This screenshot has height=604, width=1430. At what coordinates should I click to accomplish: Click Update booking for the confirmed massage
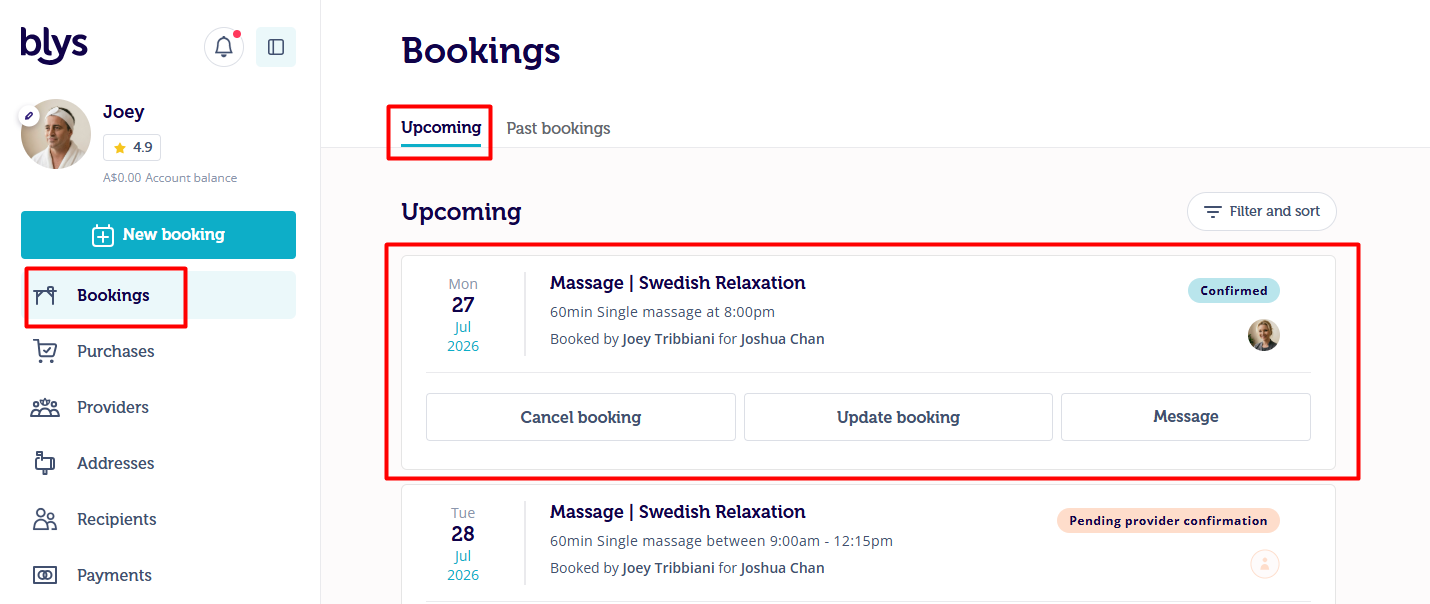point(898,417)
